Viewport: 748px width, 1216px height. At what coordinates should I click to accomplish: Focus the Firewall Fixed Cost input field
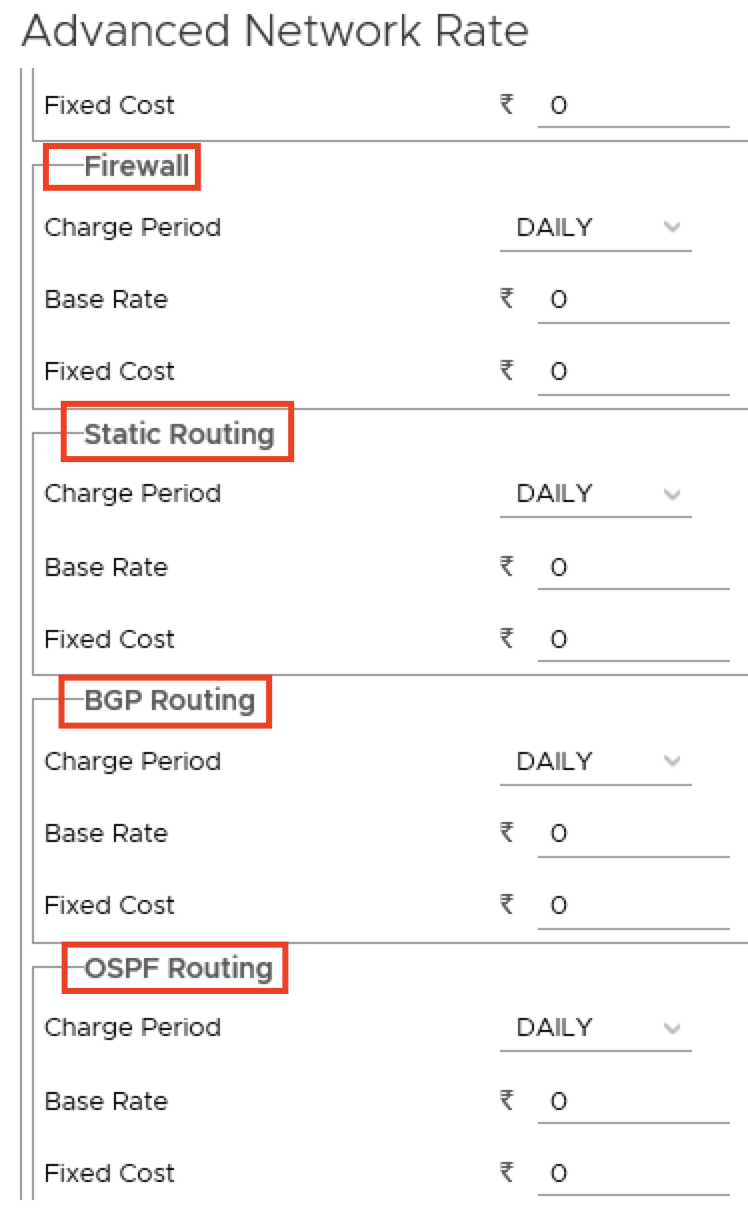633,372
